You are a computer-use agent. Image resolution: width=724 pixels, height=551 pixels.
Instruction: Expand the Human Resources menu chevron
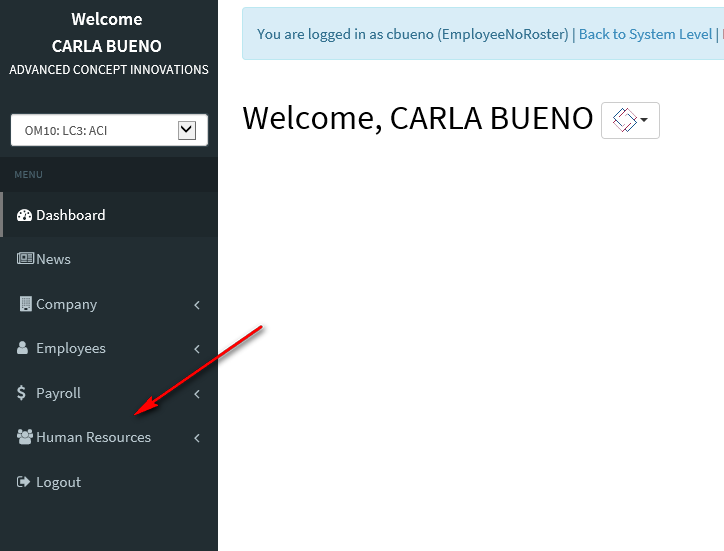coord(197,438)
